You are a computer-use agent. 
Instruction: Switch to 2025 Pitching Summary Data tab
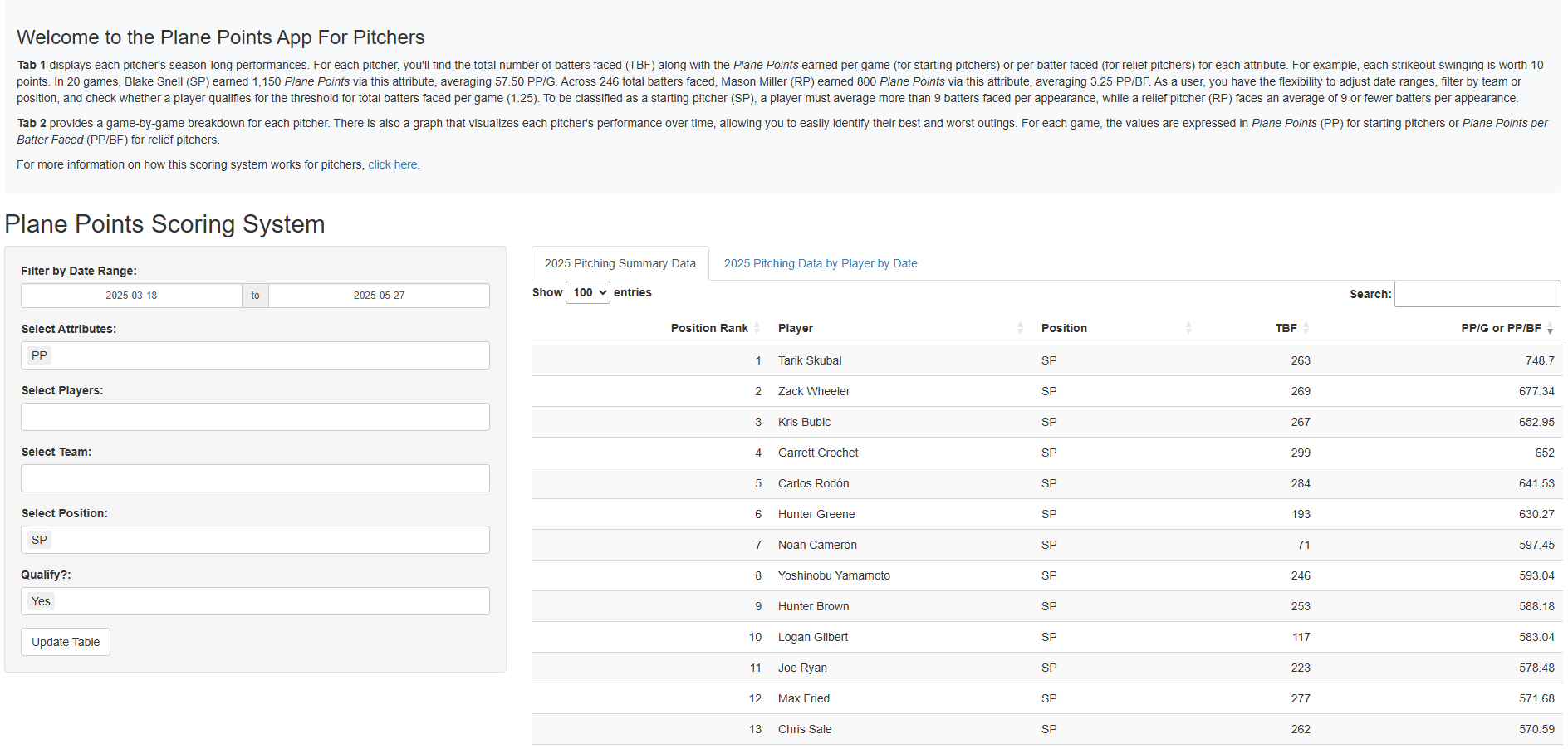(x=620, y=263)
